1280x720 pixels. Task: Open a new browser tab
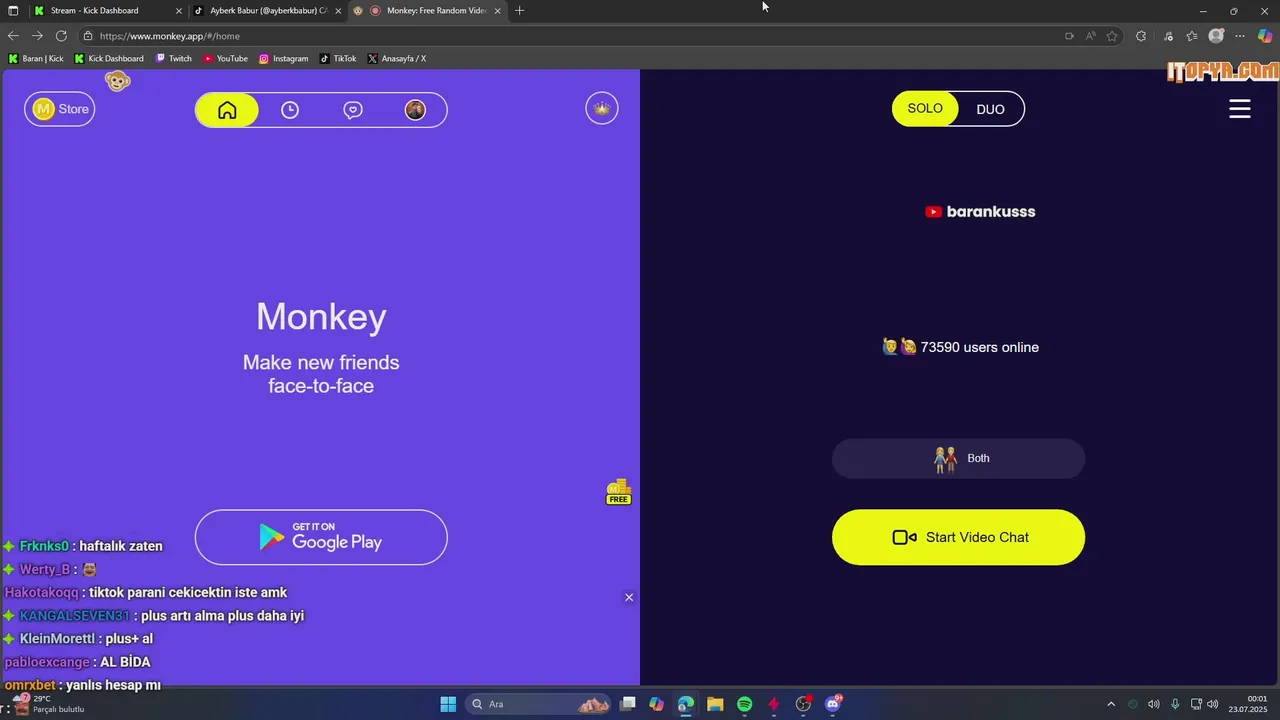point(519,10)
